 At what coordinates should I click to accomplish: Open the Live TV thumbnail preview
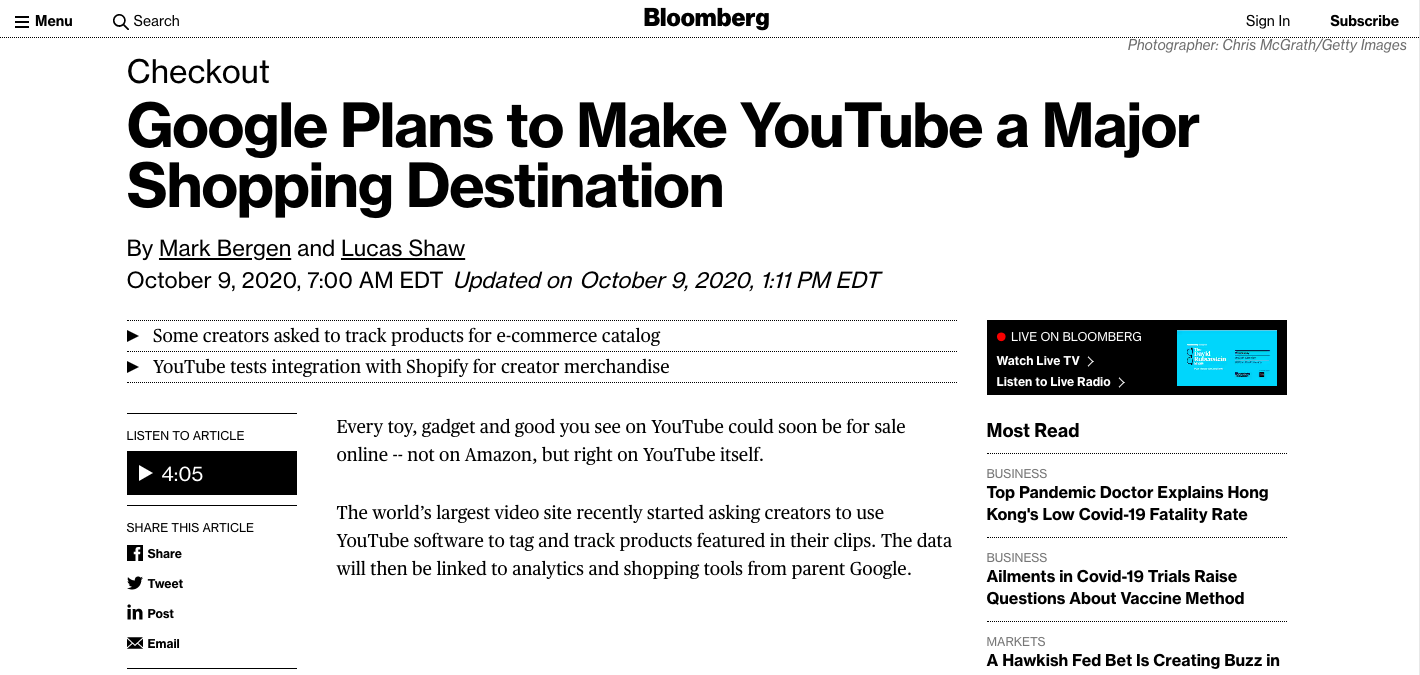coord(1227,358)
